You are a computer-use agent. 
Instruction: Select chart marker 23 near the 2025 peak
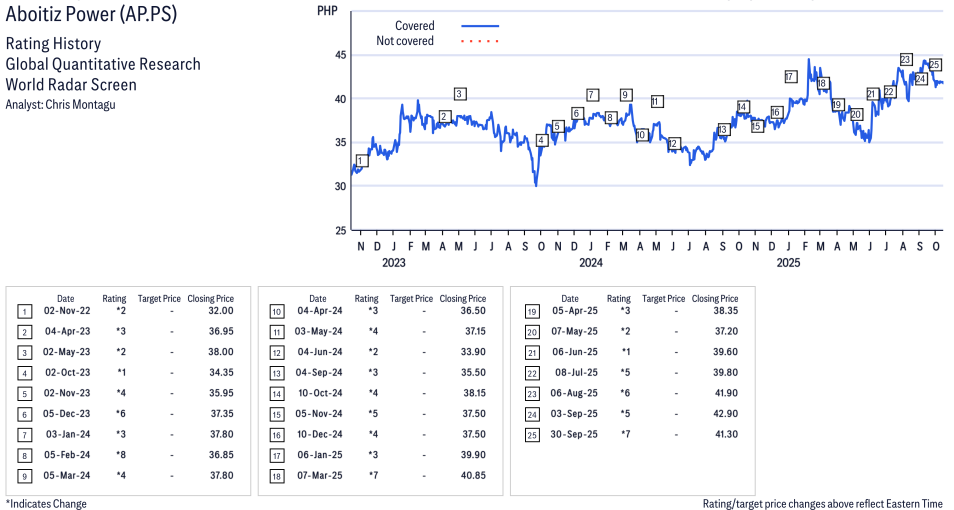(x=905, y=60)
